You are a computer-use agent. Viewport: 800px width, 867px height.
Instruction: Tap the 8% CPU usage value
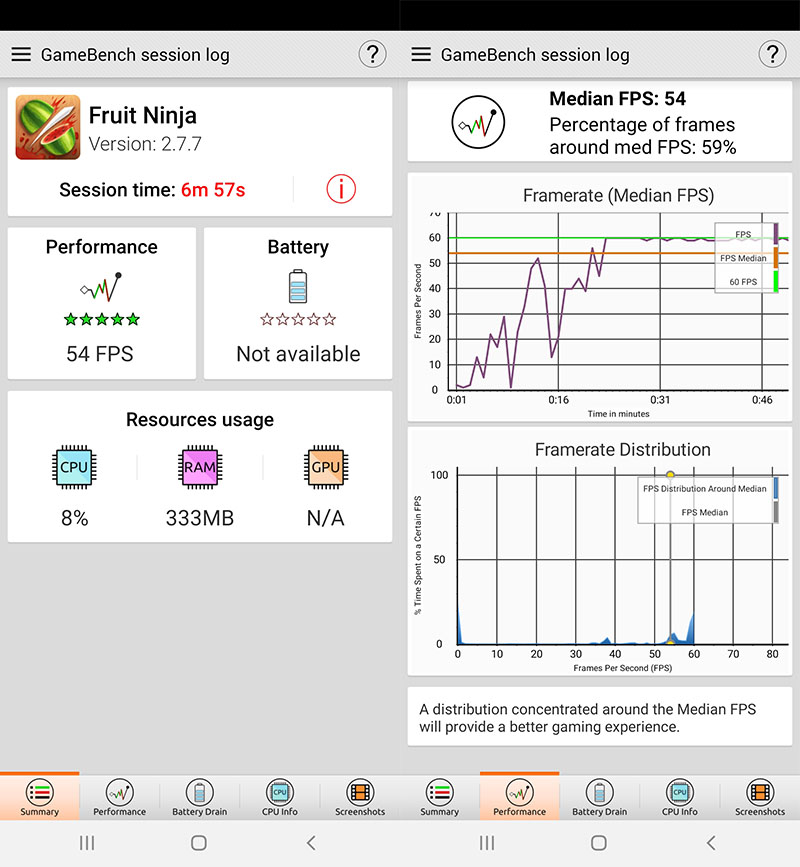(x=75, y=518)
